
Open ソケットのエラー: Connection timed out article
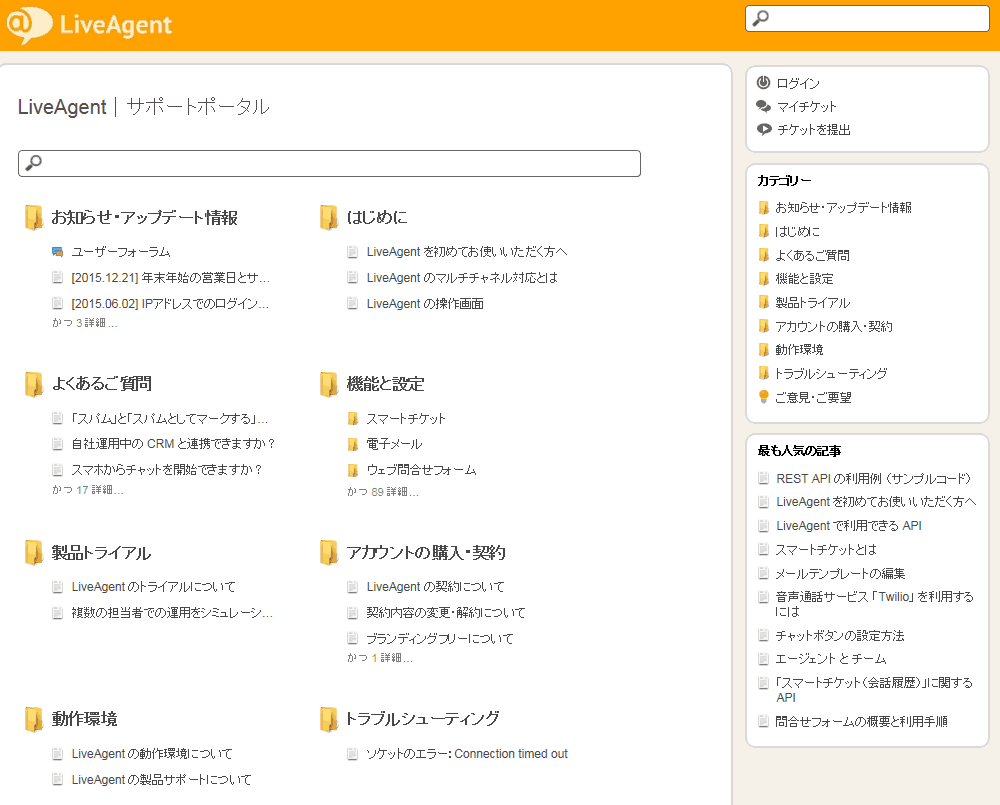click(x=467, y=753)
